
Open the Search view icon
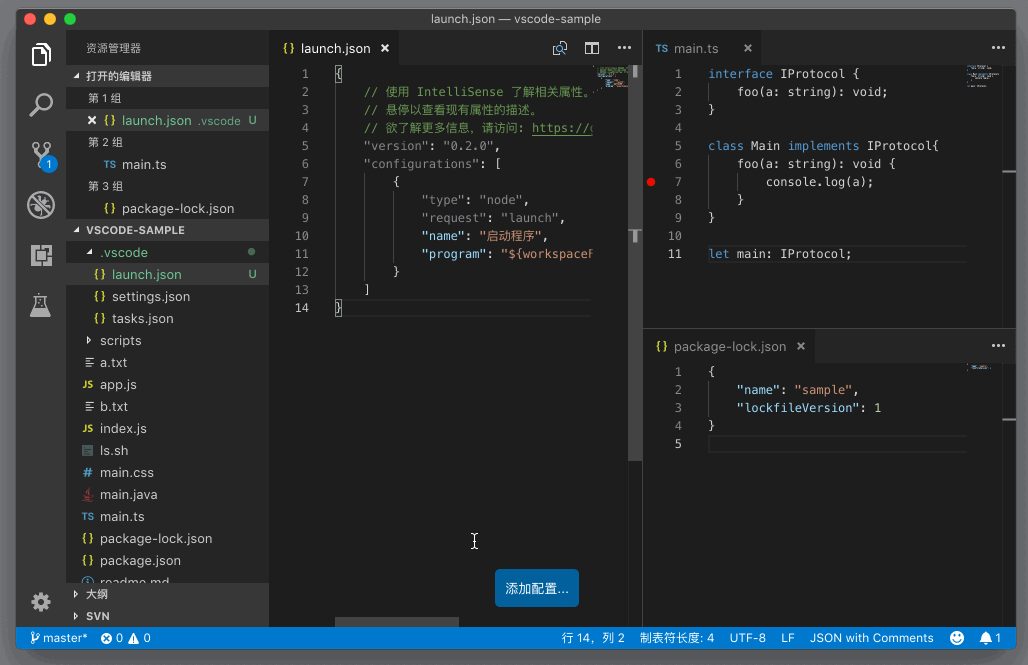coord(41,104)
